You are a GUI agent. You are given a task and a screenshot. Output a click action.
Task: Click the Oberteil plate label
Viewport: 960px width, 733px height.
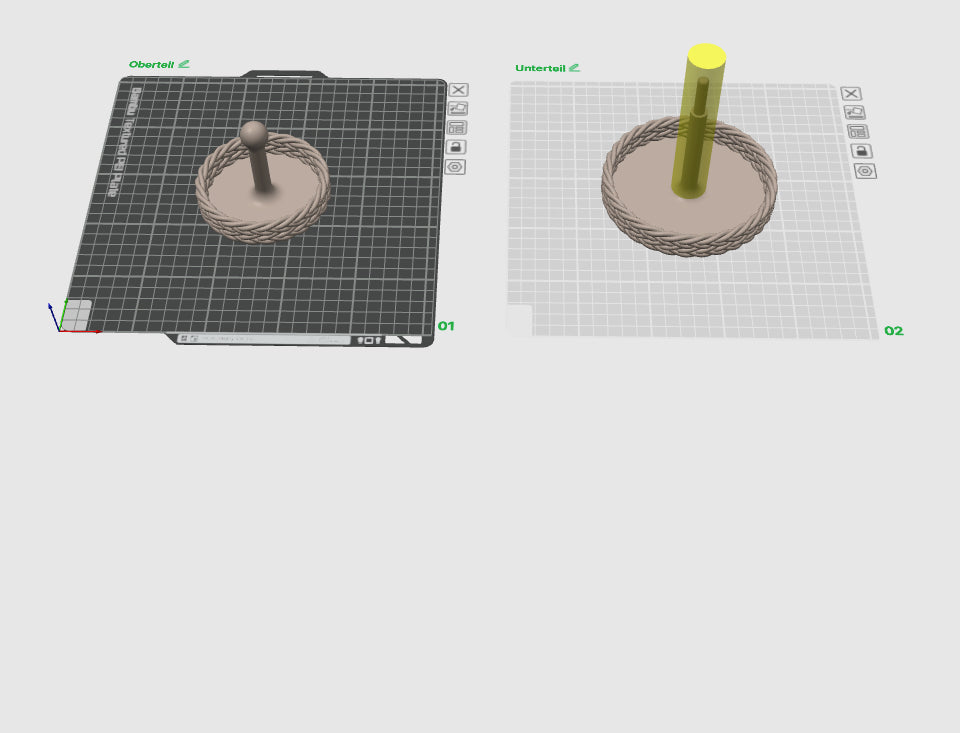[151, 64]
